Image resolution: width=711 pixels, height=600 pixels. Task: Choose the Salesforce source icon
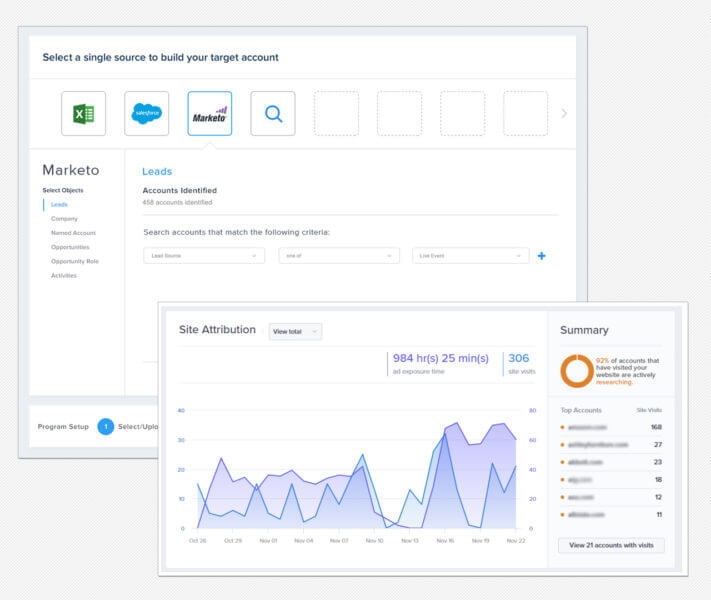146,113
